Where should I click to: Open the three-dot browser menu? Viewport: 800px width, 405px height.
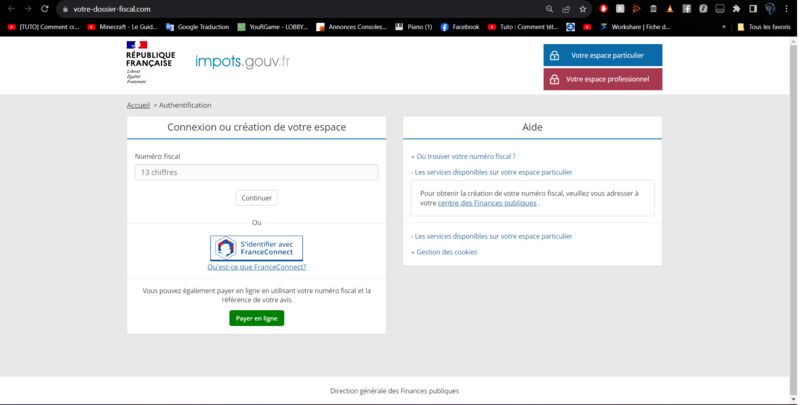tap(786, 9)
